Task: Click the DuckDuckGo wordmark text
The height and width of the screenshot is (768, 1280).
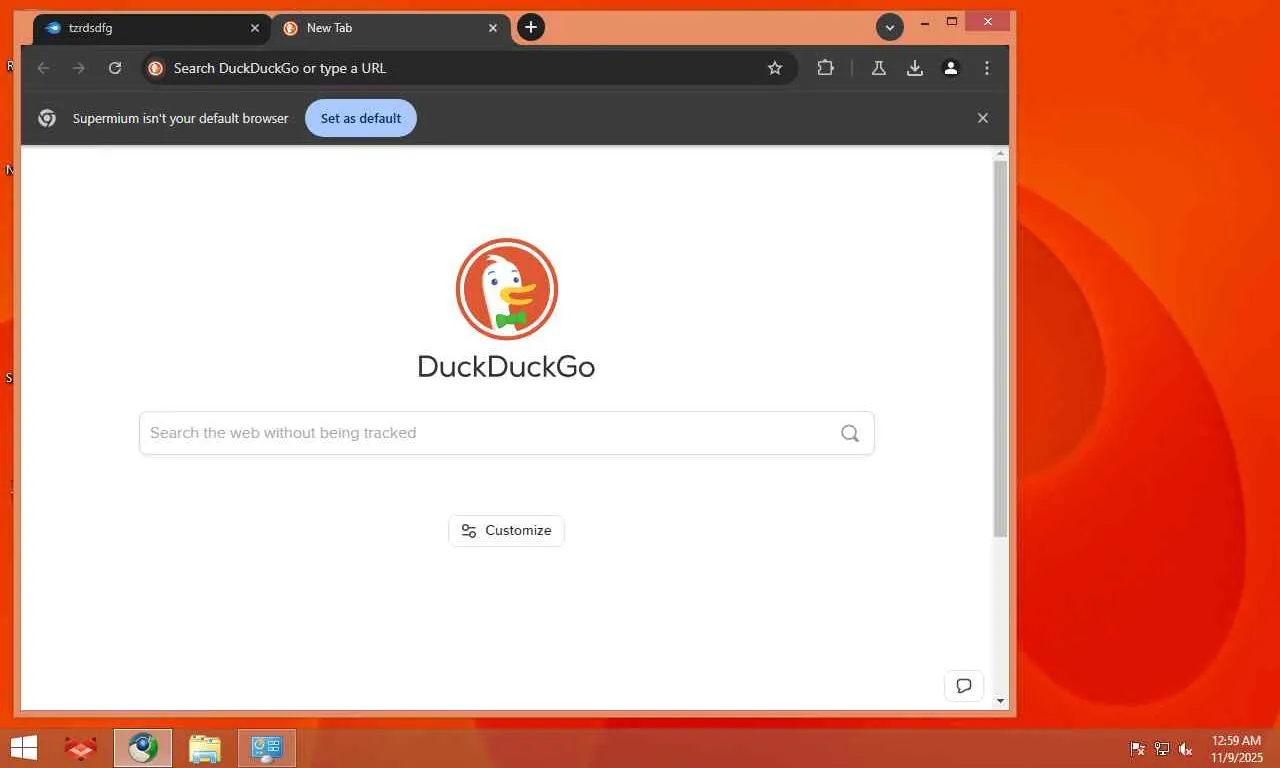Action: pyautogui.click(x=506, y=367)
